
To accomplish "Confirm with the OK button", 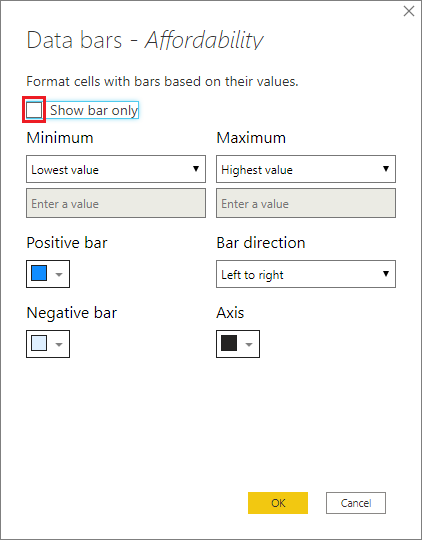I will (x=278, y=503).
